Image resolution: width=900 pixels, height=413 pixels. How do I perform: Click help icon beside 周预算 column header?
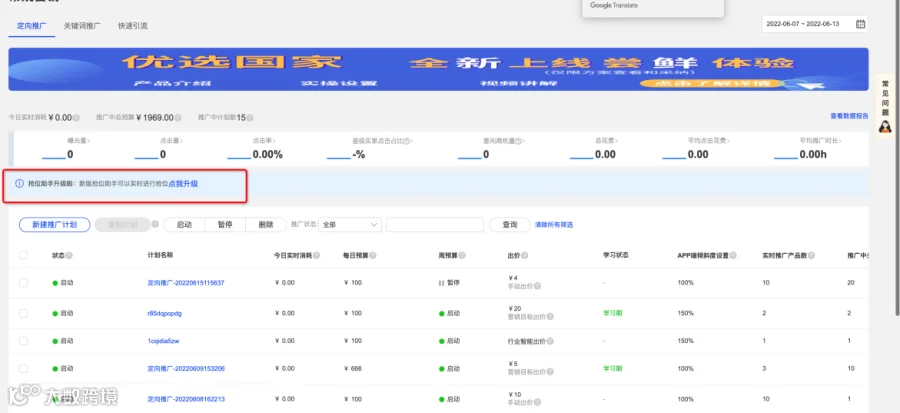click(x=462, y=255)
